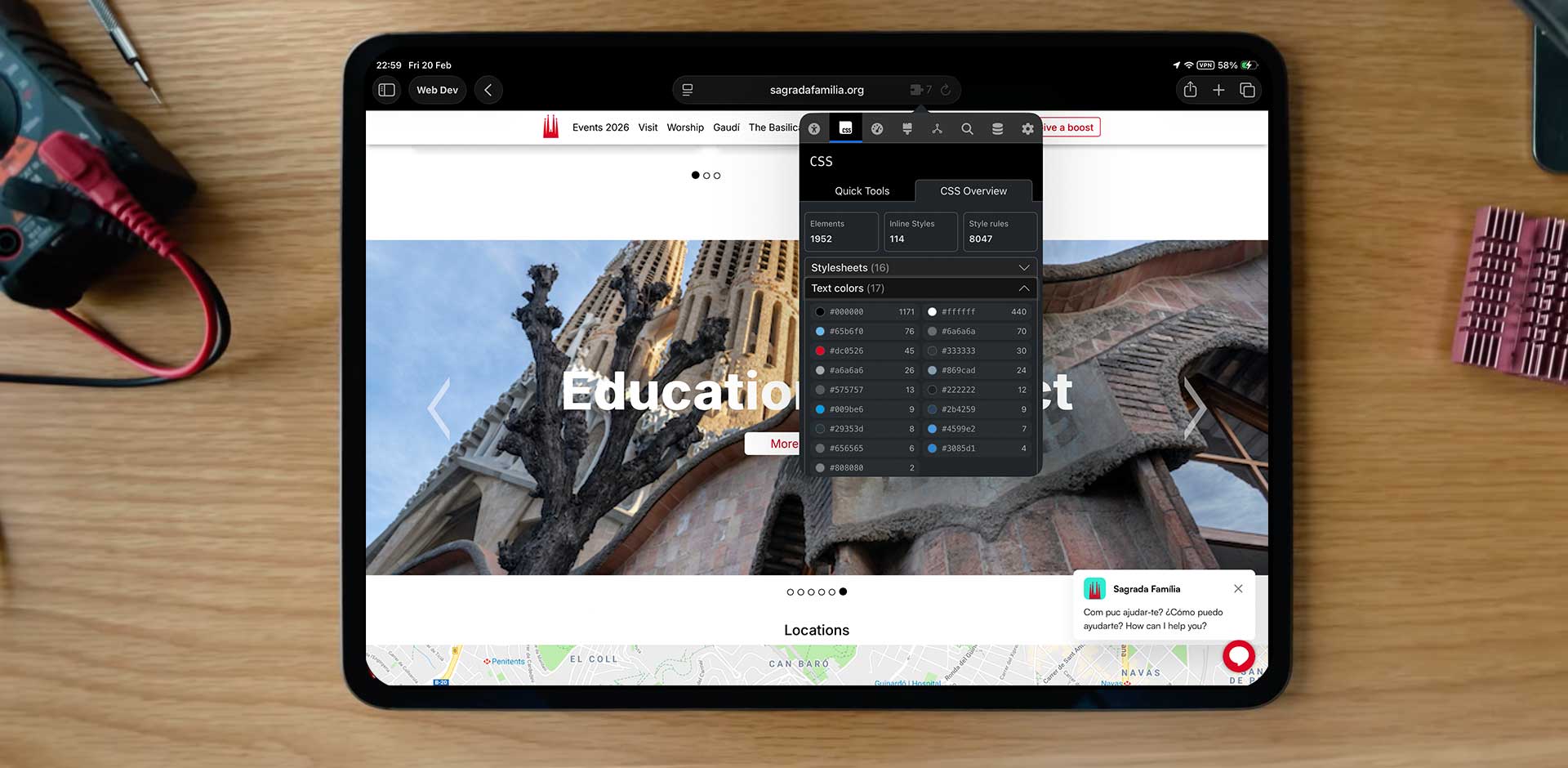Open the performance gauge panel
1568x768 pixels.
pos(877,129)
